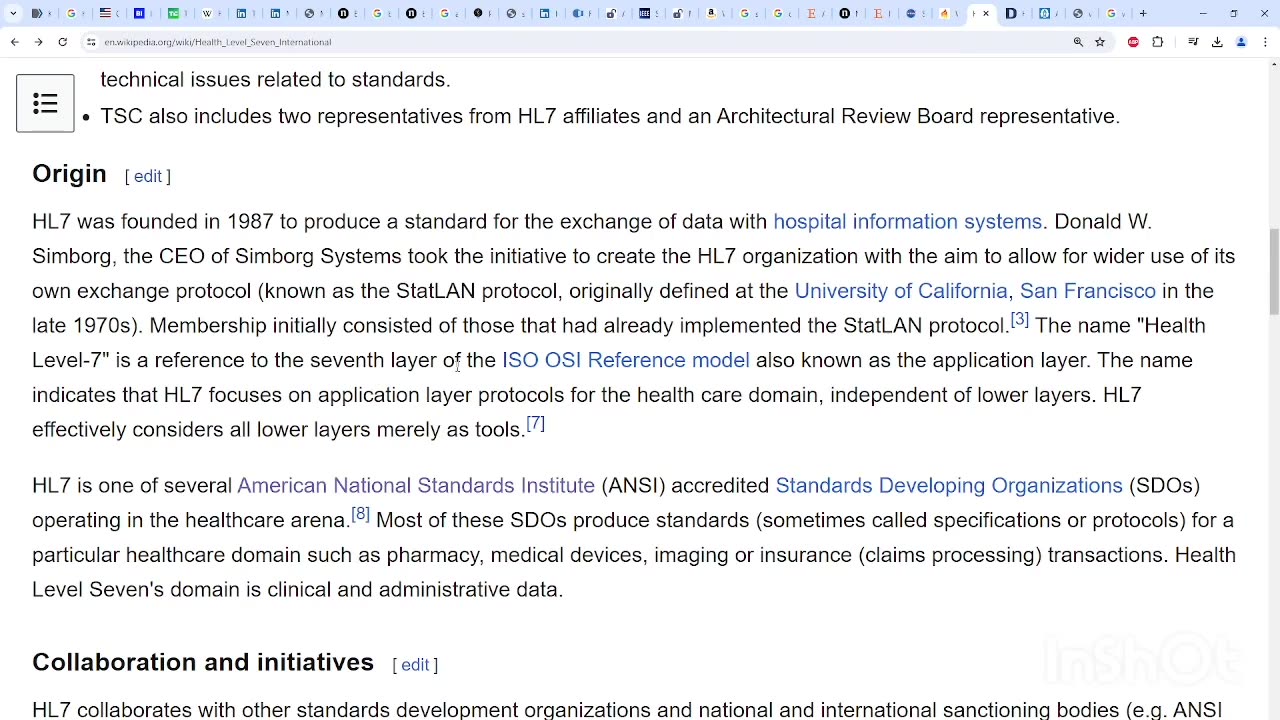Switch to the Amazon favicon tab
This screenshot has height=720, width=1280.
[x=711, y=13]
